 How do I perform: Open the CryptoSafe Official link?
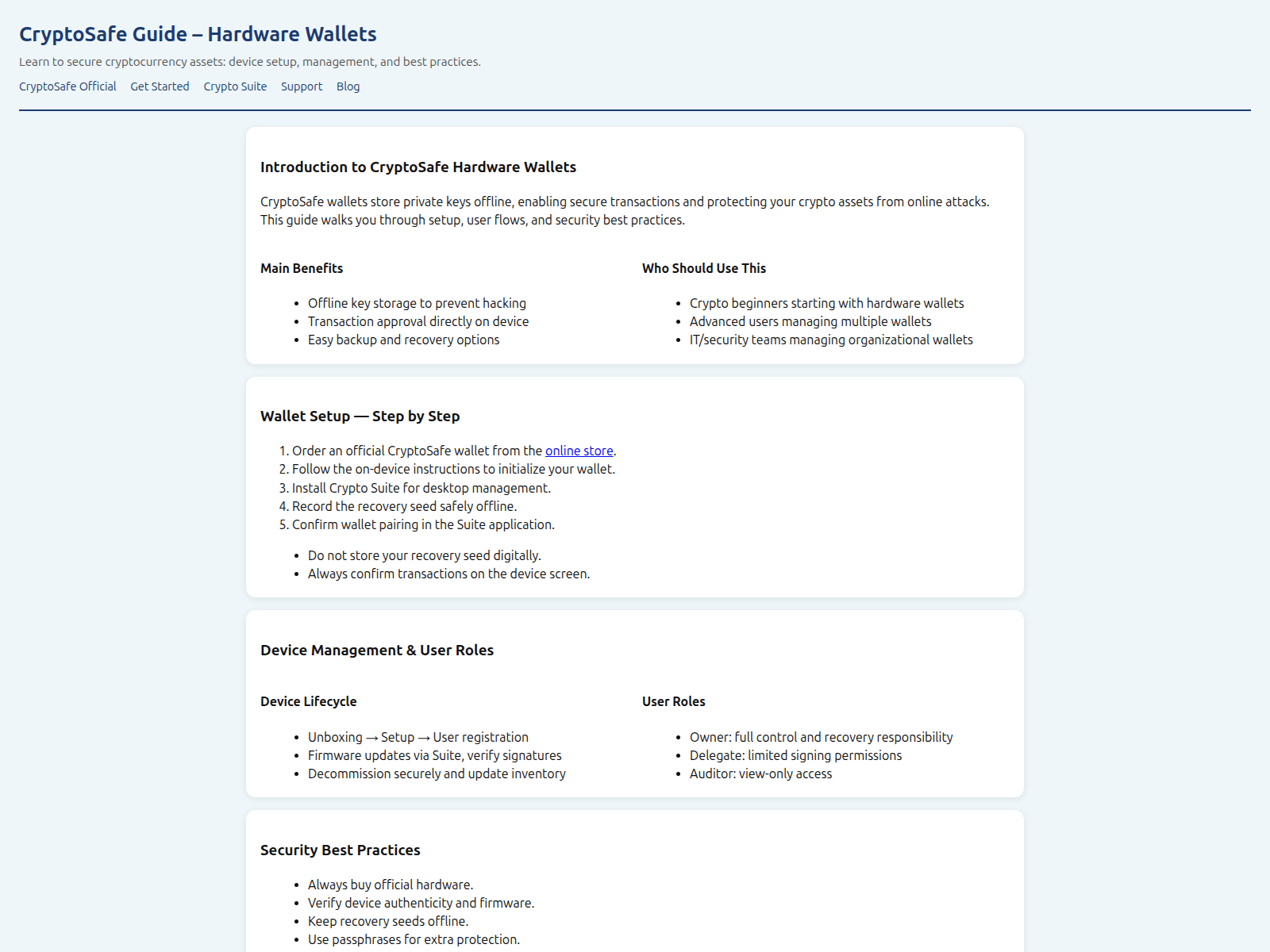pyautogui.click(x=67, y=86)
